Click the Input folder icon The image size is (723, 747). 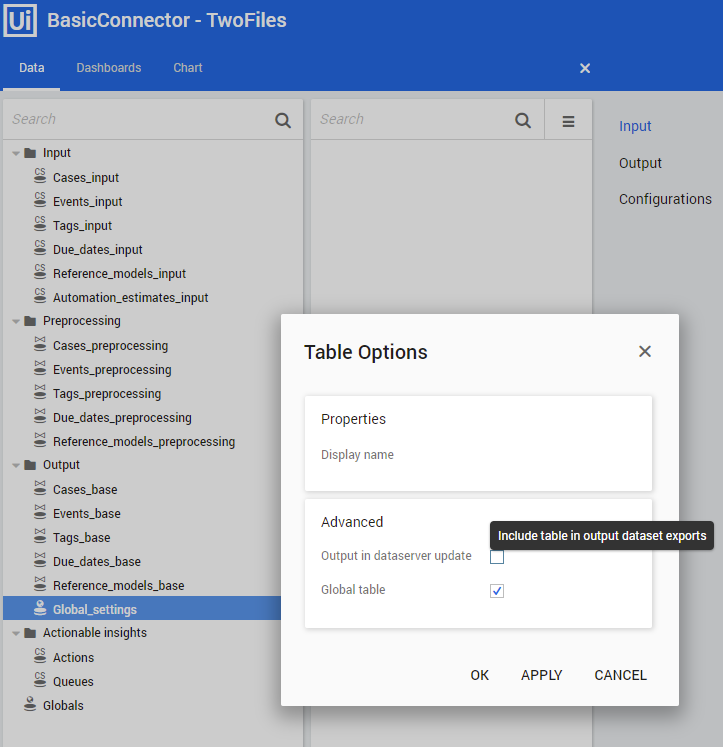click(x=30, y=153)
